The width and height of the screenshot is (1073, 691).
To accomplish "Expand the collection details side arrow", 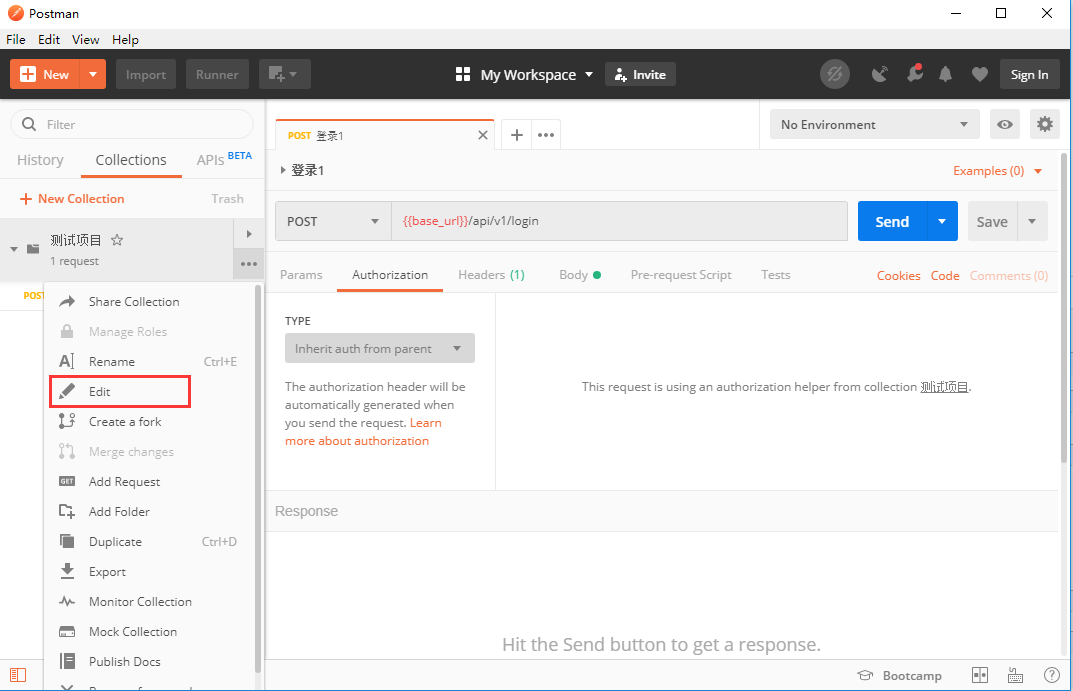I will (x=249, y=234).
